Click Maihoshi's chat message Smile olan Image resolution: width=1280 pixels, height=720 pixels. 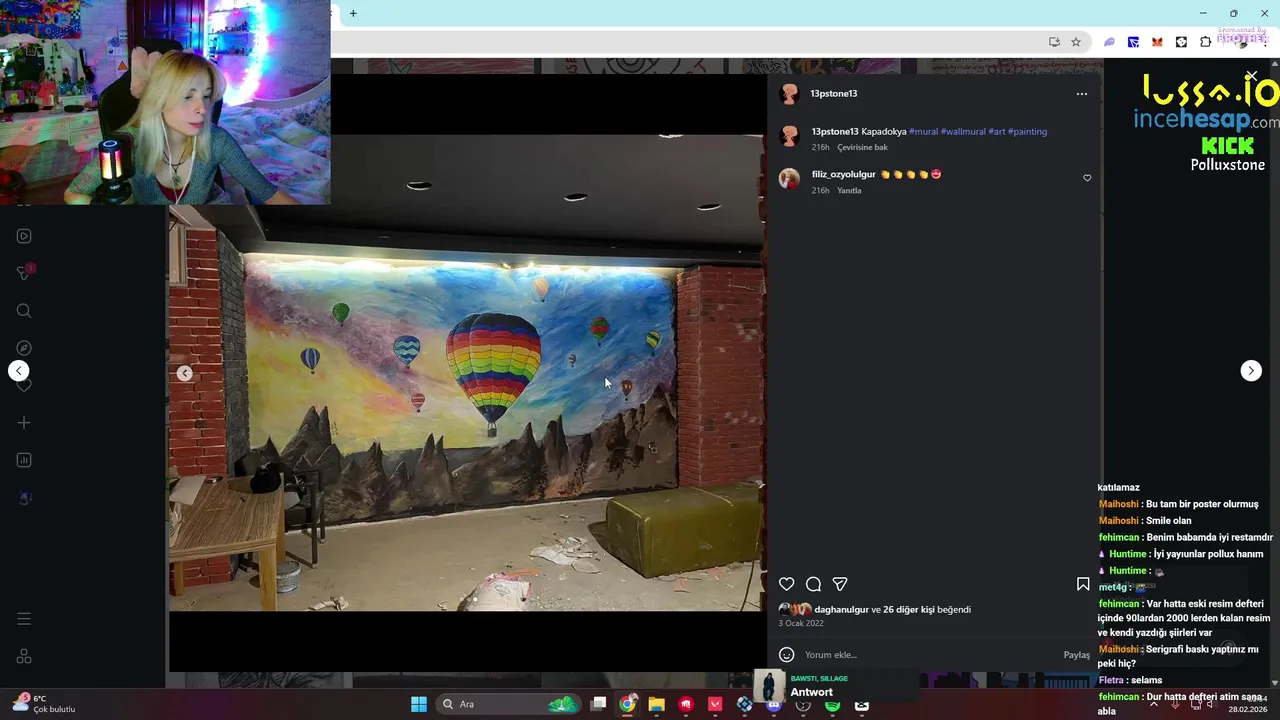(x=1145, y=521)
